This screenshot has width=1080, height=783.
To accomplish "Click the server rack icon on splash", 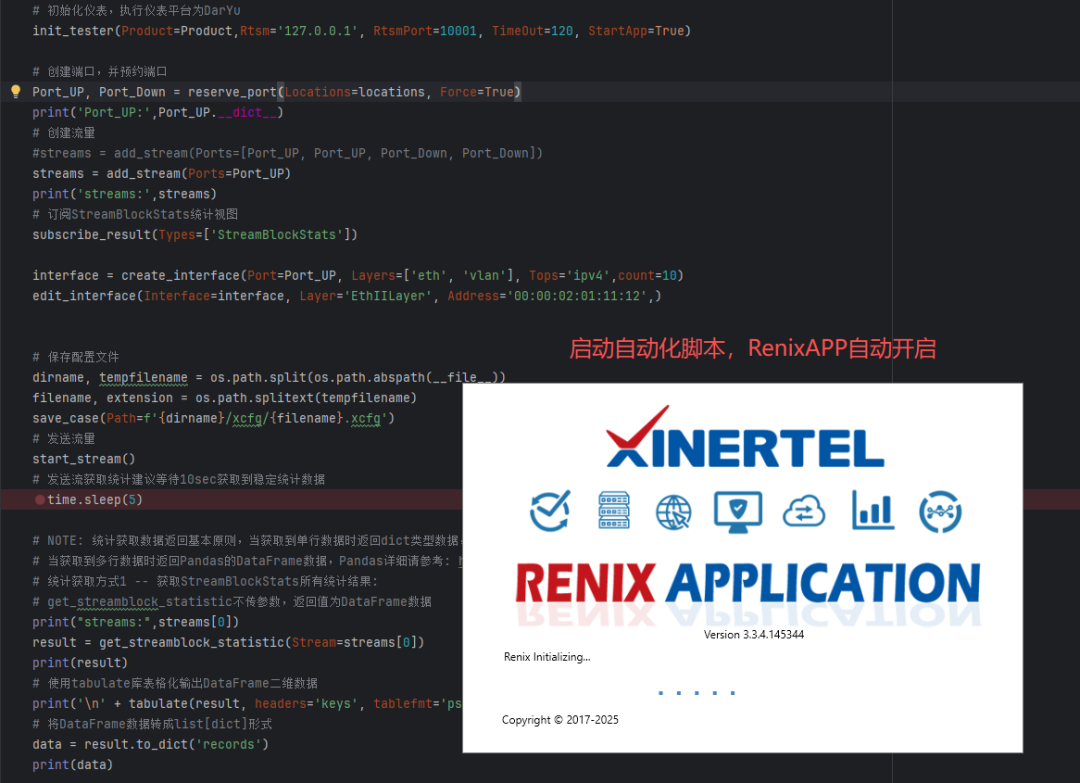I will click(610, 511).
